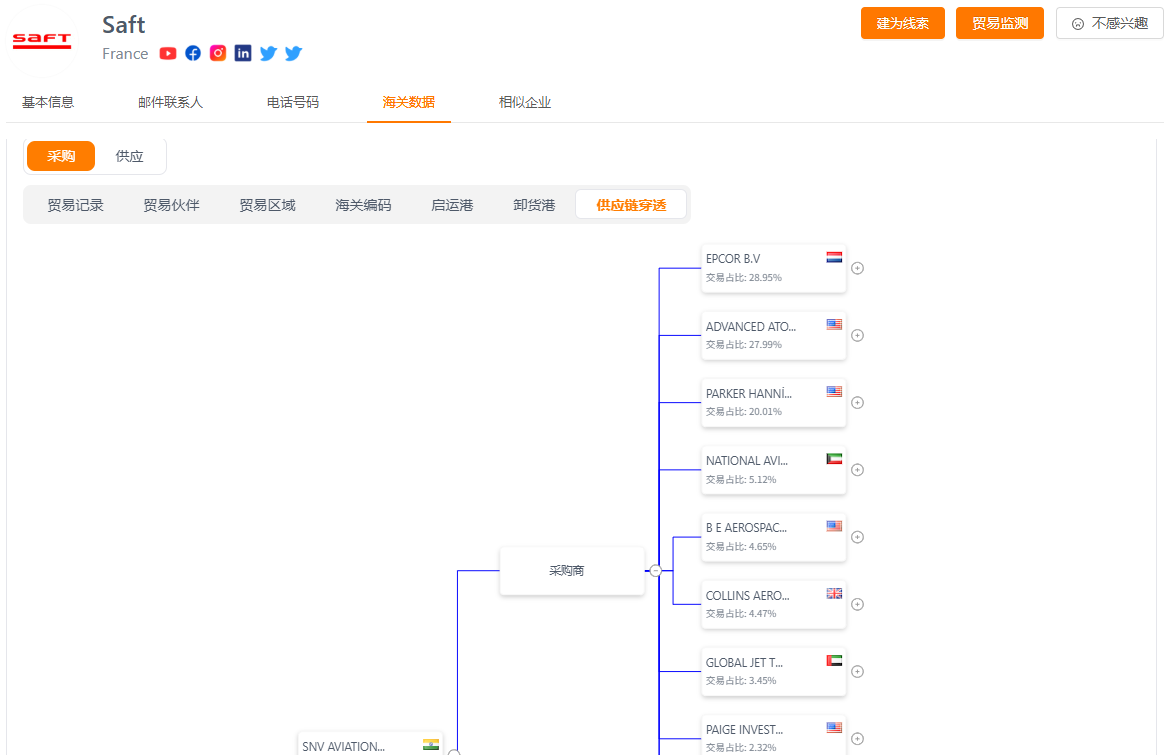Screen dimensions: 1168x755
Task: Mark company as 不感兴趣
Action: pos(1110,23)
